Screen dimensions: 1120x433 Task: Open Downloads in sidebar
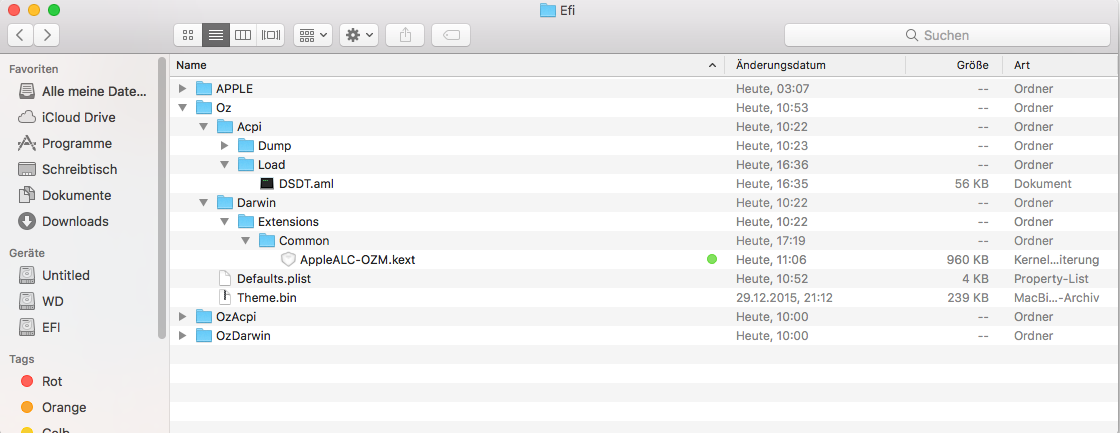[x=64, y=222]
